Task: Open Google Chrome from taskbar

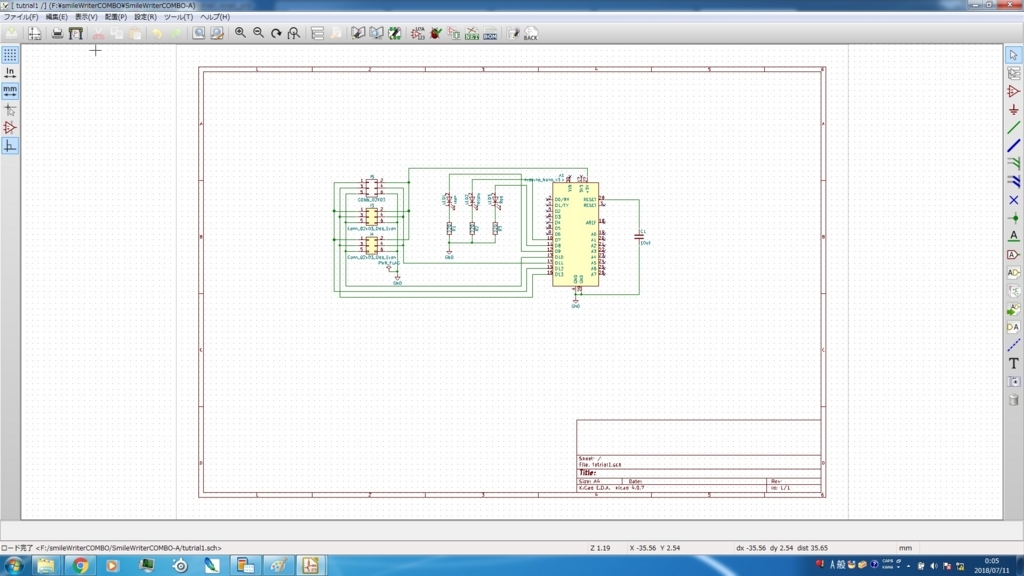Action: 80,566
